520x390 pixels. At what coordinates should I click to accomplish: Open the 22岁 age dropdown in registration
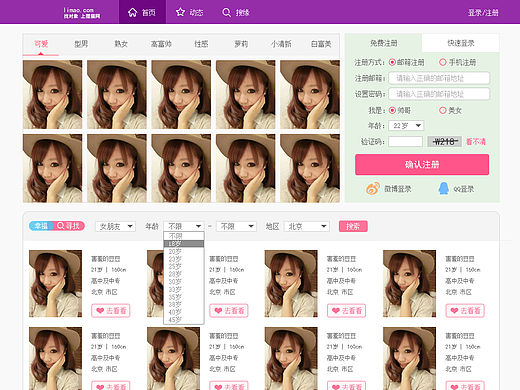pos(406,125)
